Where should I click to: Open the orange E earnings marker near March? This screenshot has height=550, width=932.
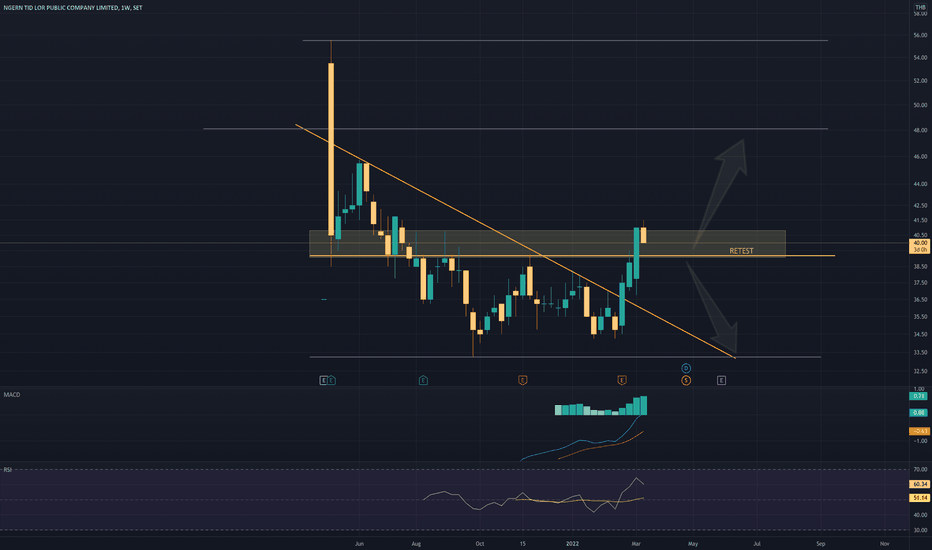(x=622, y=381)
